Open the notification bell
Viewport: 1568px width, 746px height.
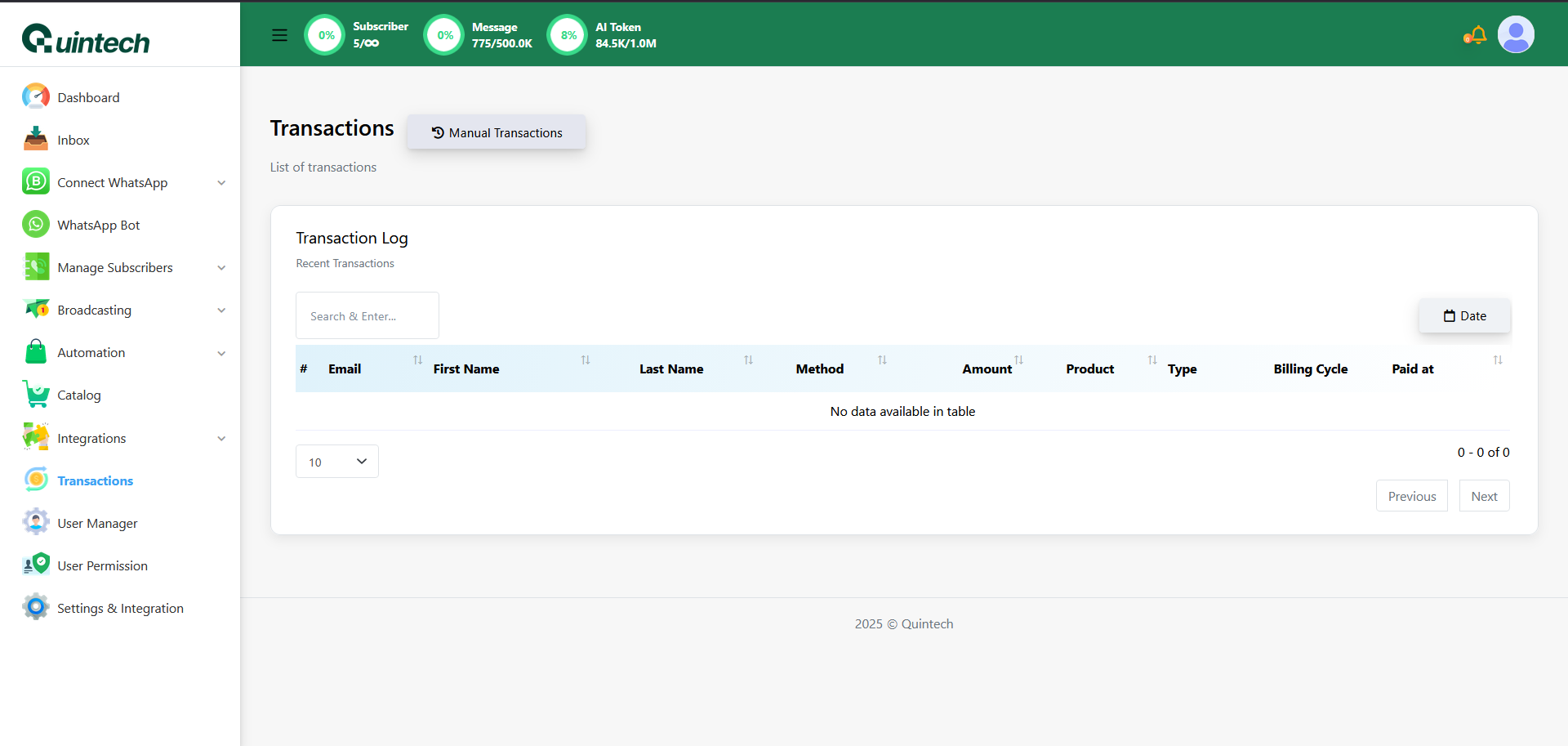tap(1477, 35)
